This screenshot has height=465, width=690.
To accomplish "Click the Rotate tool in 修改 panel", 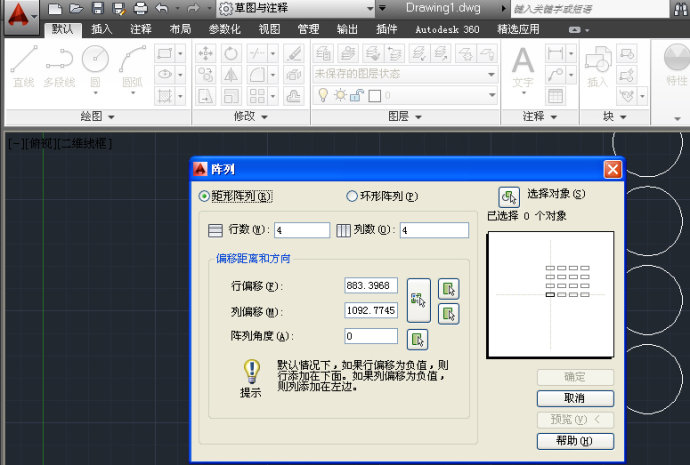I will (231, 53).
